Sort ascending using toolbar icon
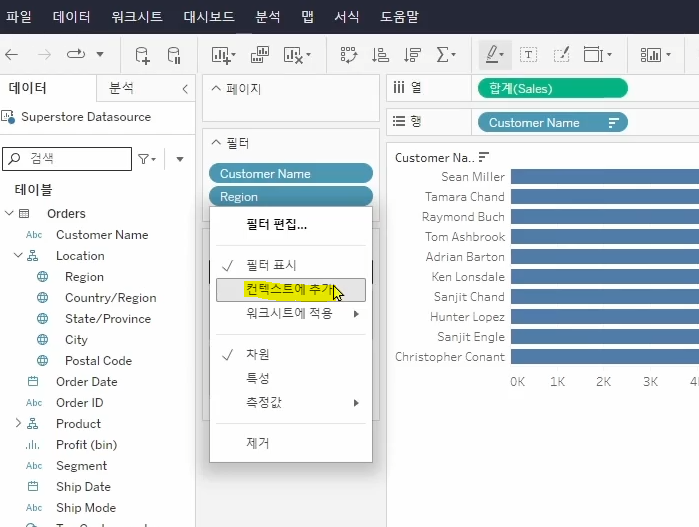This screenshot has height=527, width=699. click(x=380, y=55)
